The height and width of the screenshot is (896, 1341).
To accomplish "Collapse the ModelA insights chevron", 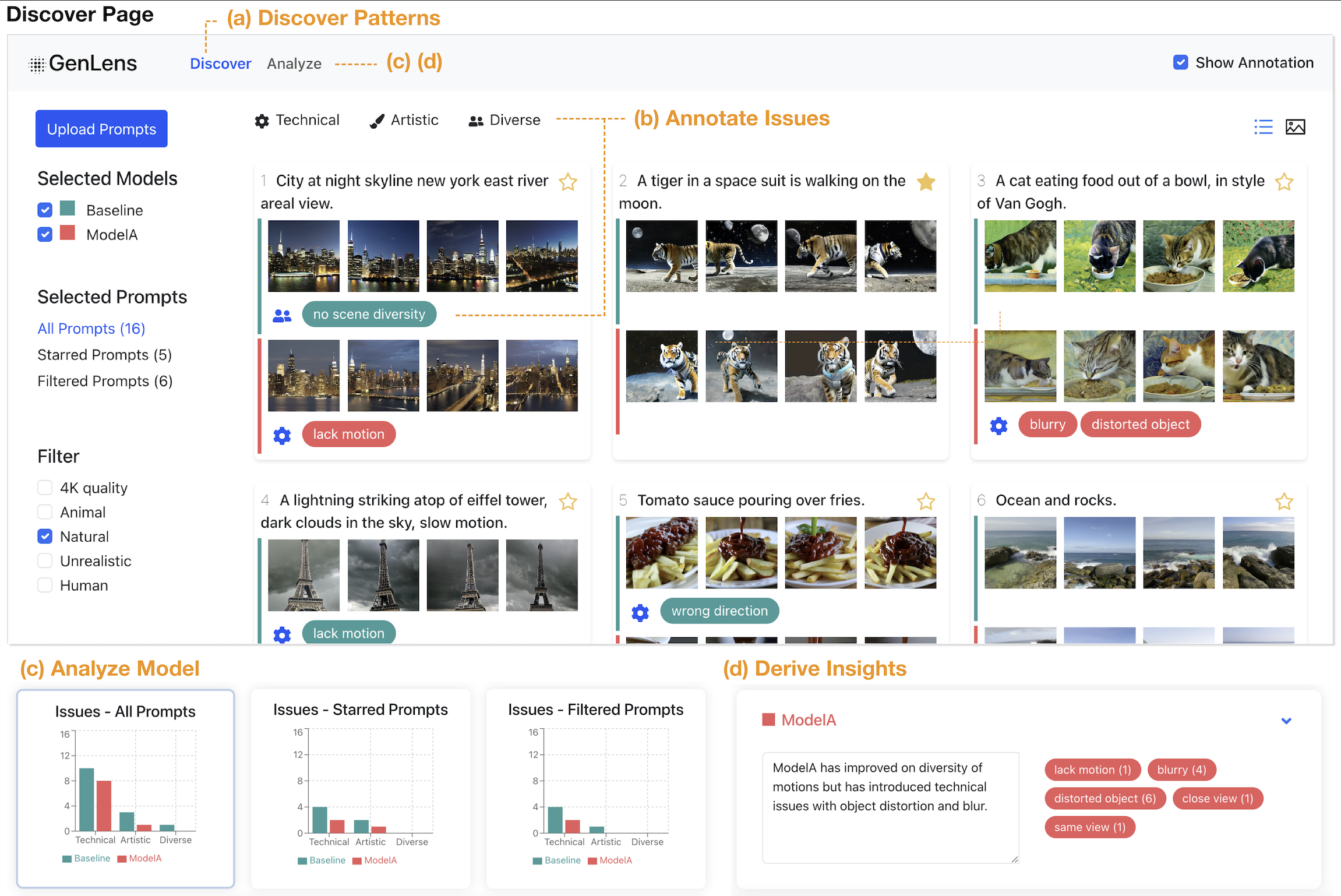I will click(1286, 721).
